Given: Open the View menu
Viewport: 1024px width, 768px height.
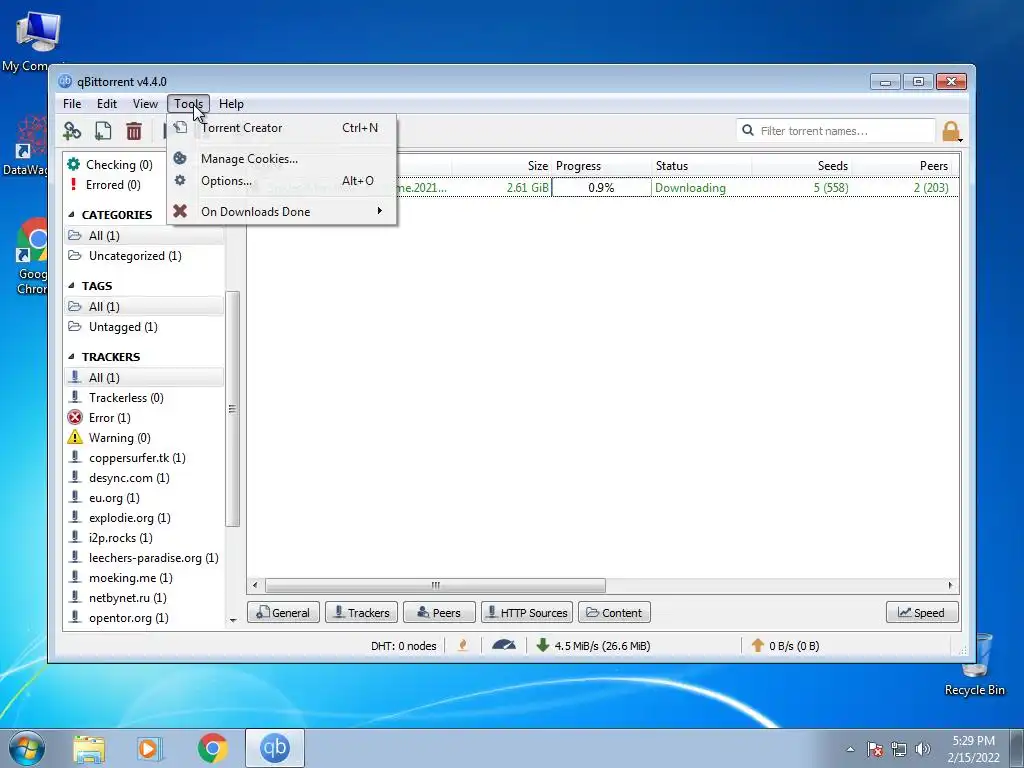Looking at the screenshot, I should (x=145, y=104).
